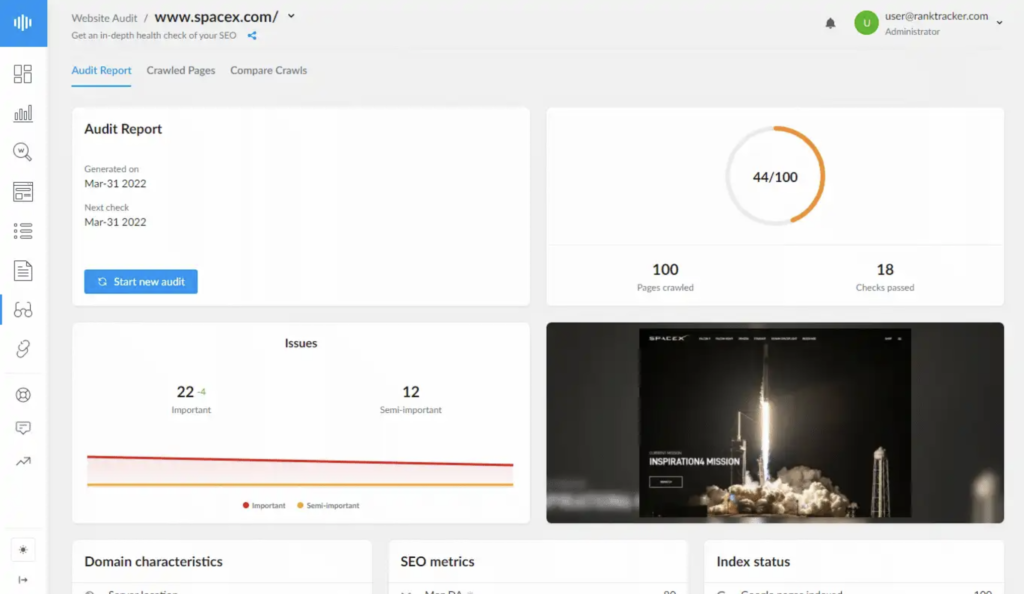Click the 44/100 score gauge
This screenshot has height=594, width=1024.
pos(775,176)
